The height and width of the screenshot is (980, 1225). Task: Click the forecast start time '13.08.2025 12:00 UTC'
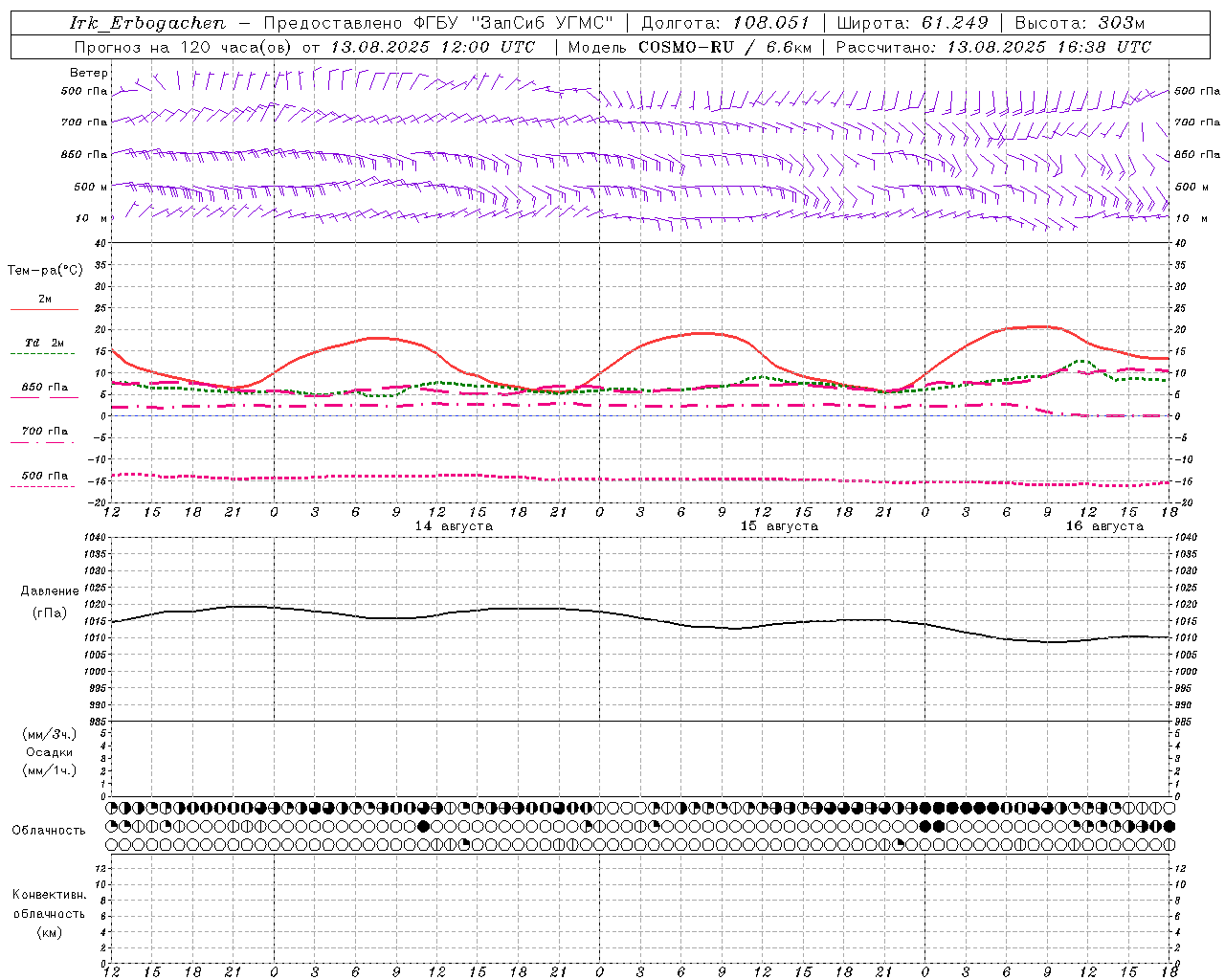tap(433, 47)
